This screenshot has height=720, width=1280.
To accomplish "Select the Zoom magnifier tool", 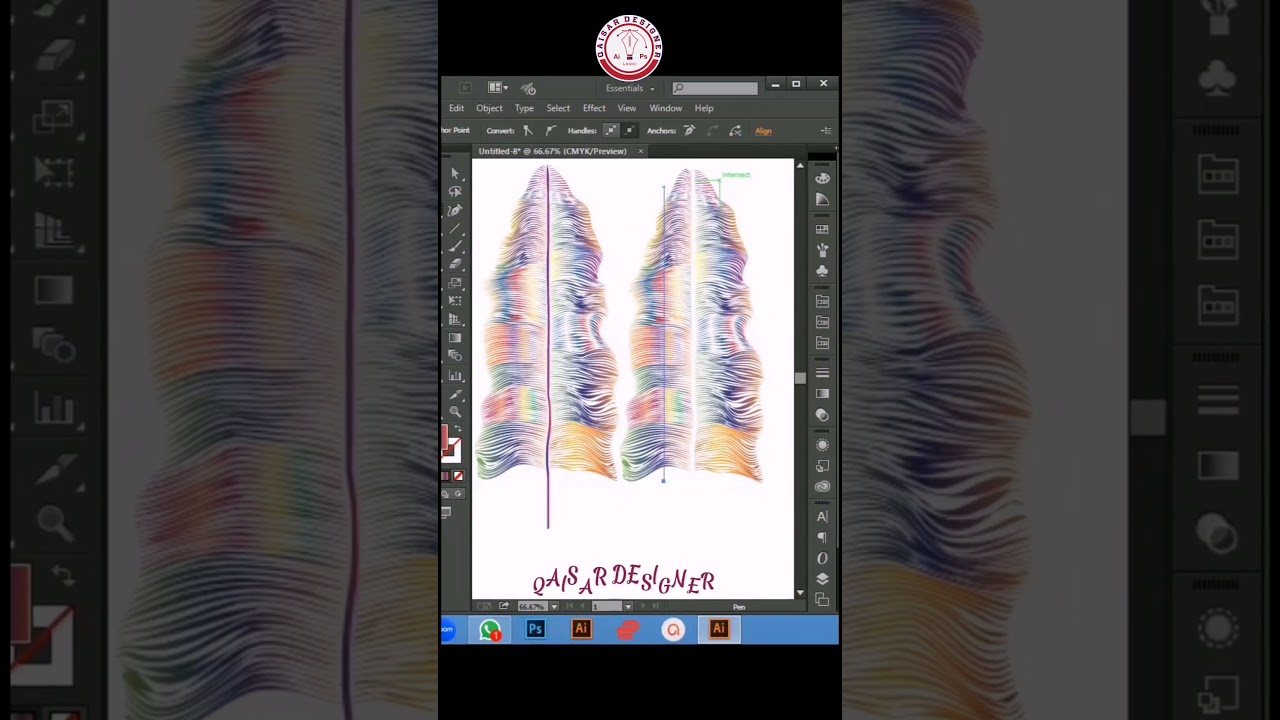I will (x=455, y=412).
